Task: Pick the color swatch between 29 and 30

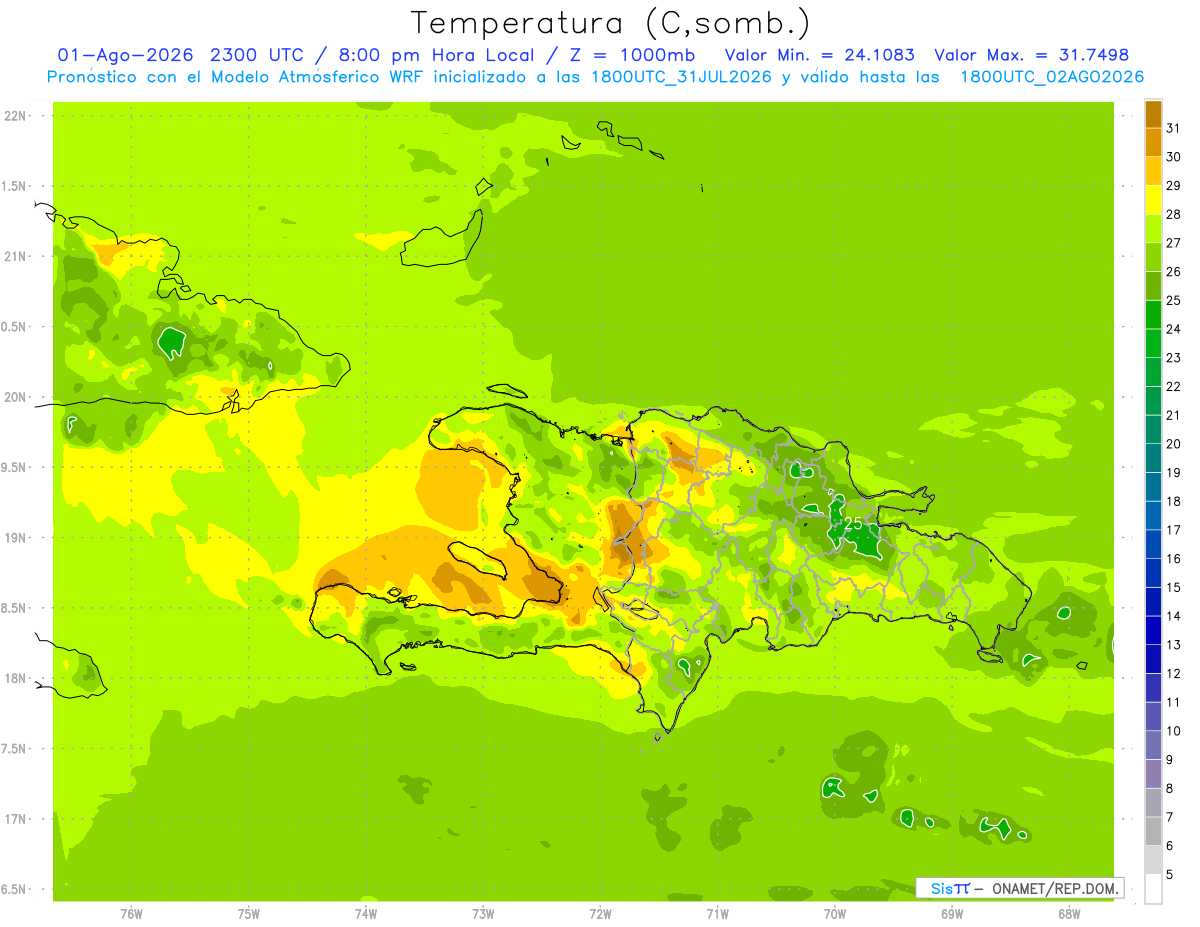Action: pos(1153,171)
